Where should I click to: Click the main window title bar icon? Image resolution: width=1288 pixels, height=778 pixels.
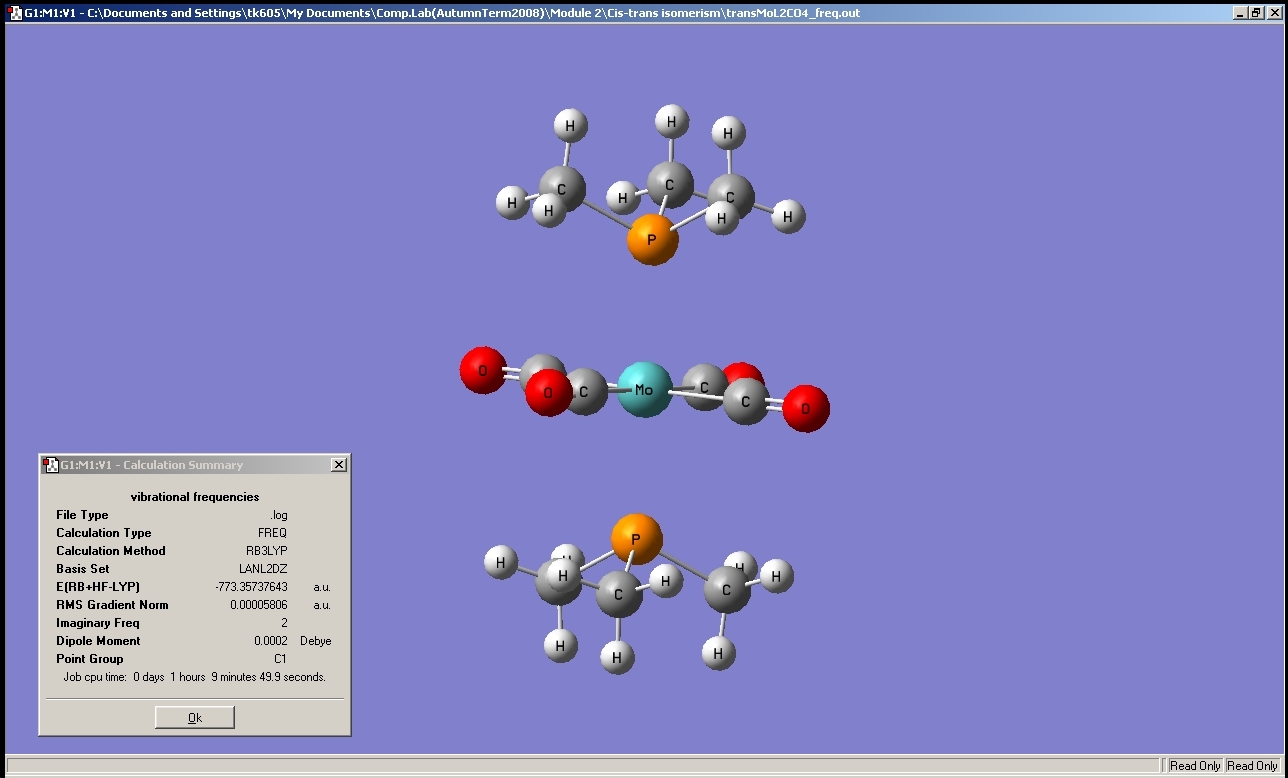tap(15, 13)
